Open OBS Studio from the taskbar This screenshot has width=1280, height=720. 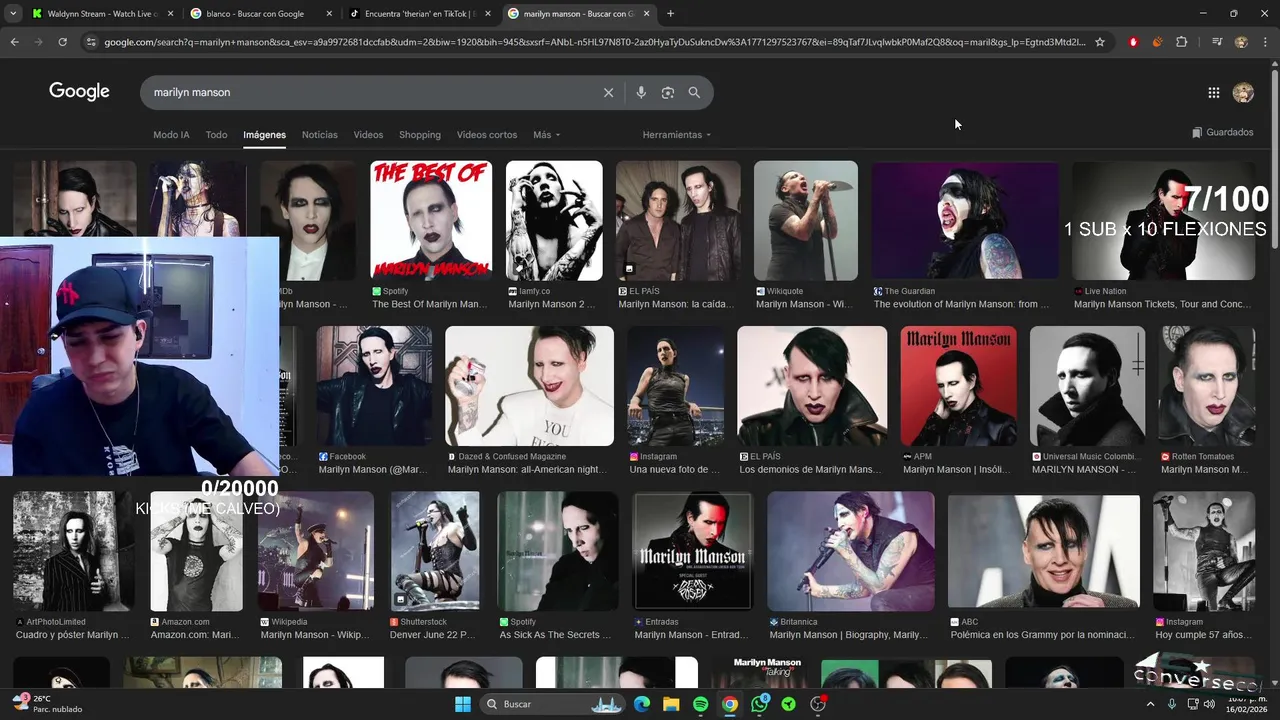coord(818,704)
